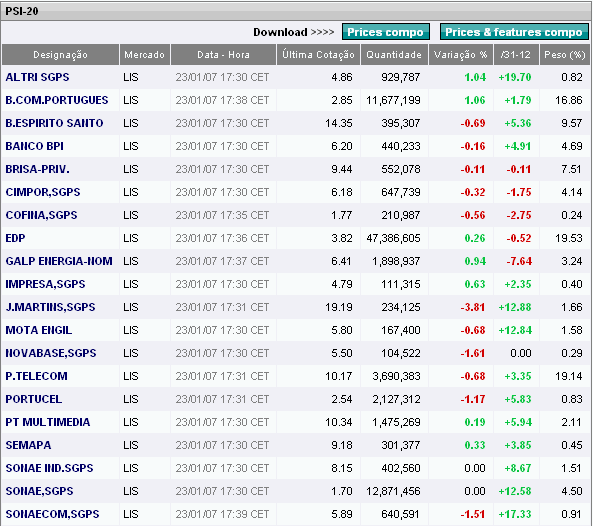The height and width of the screenshot is (526, 593).
Task: Select the EDP quantity 47,386,605
Action: tap(393, 238)
